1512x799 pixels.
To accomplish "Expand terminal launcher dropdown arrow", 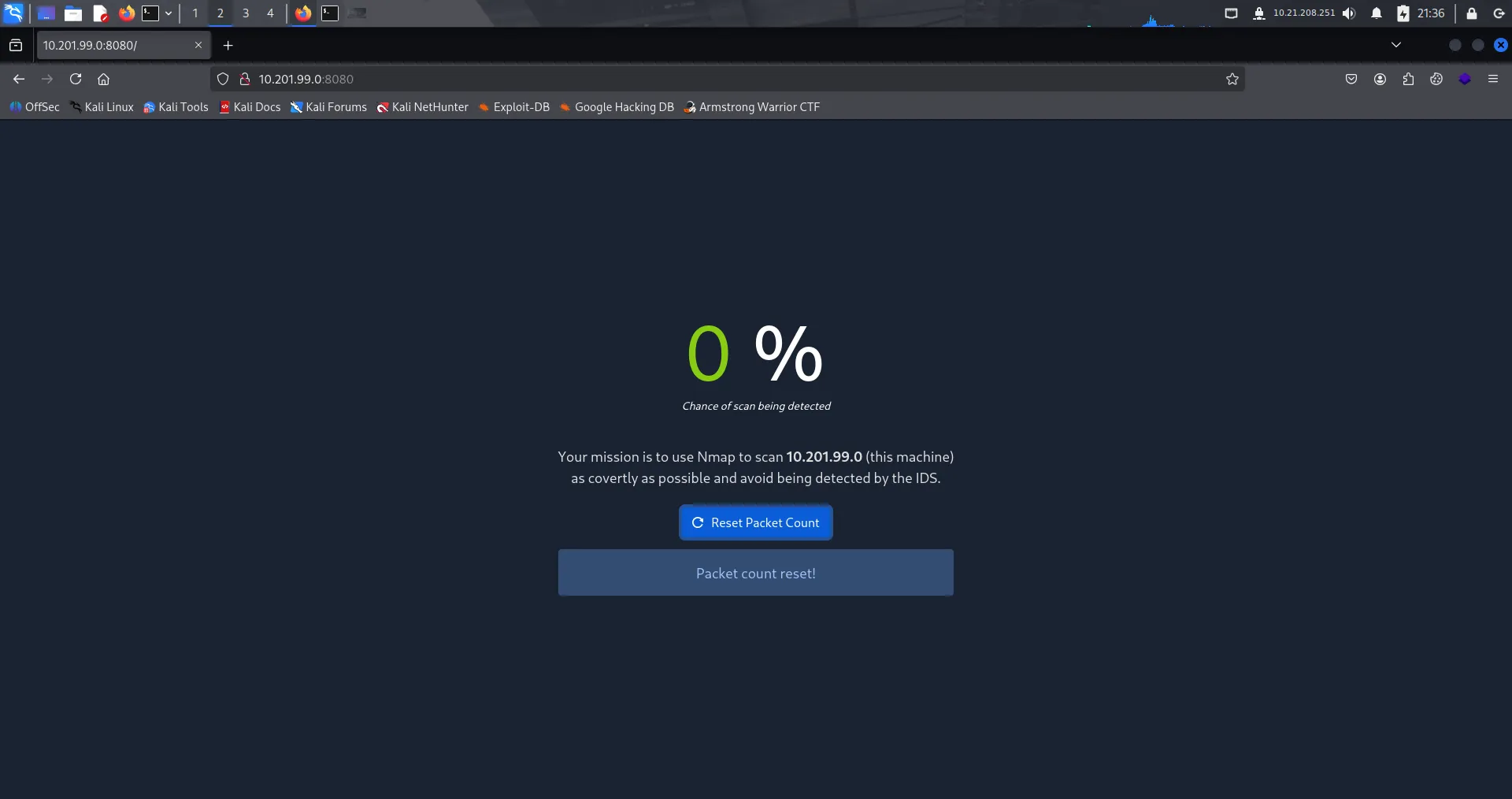I will [x=169, y=13].
